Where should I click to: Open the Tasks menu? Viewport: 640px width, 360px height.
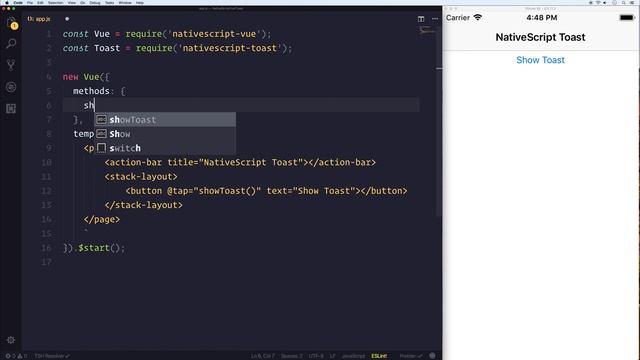109,2
